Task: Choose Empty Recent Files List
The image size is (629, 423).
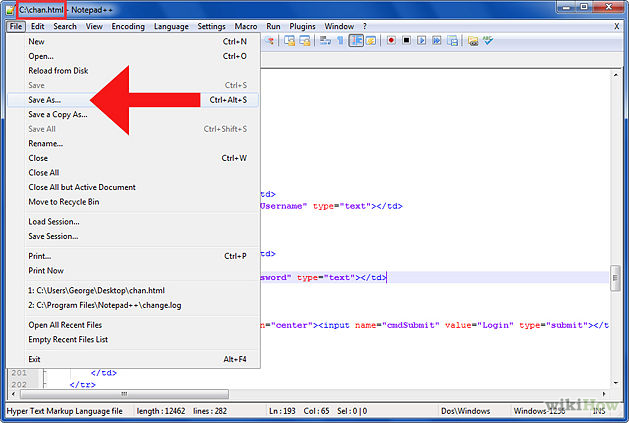Action: click(x=133, y=340)
